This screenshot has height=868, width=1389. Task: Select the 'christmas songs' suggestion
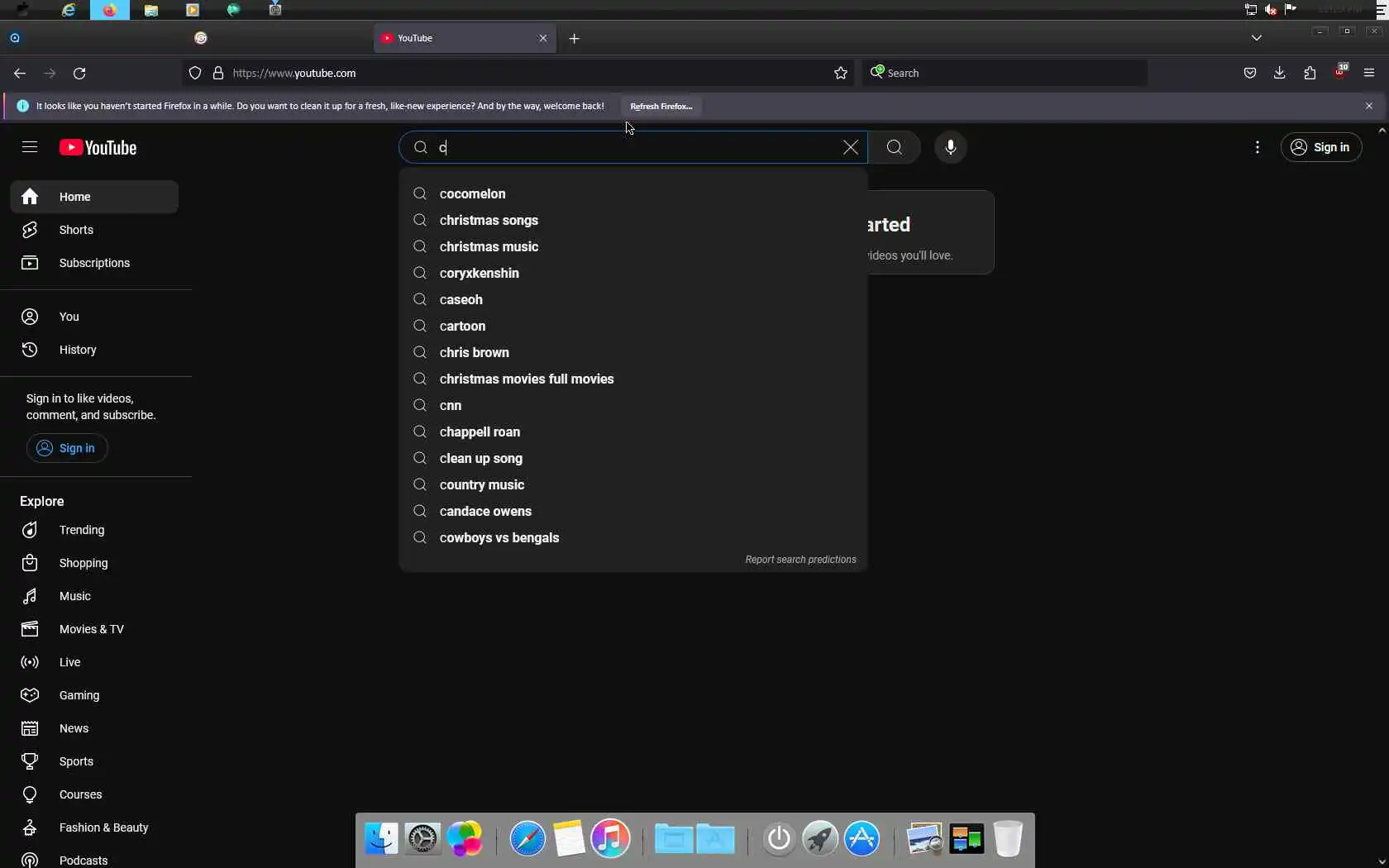pyautogui.click(x=633, y=220)
